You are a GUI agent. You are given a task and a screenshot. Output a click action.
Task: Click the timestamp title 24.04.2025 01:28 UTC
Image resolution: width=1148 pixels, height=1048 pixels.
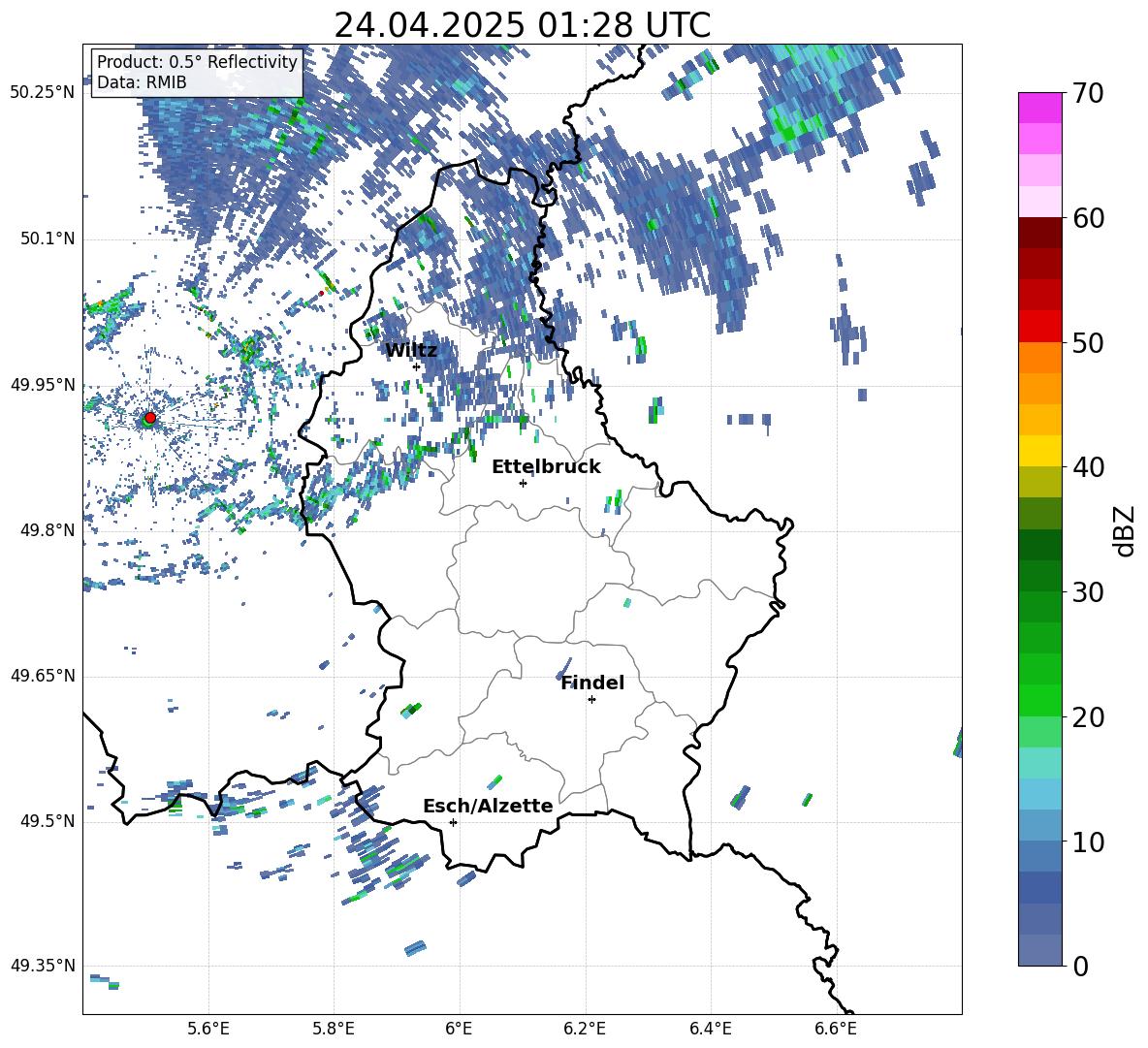click(522, 25)
